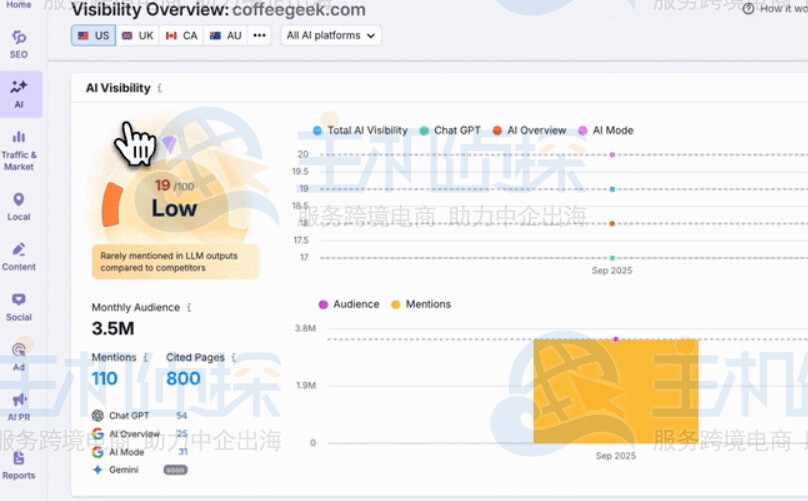Open the SEO section in sidebar
This screenshot has height=501, width=808.
[19, 44]
